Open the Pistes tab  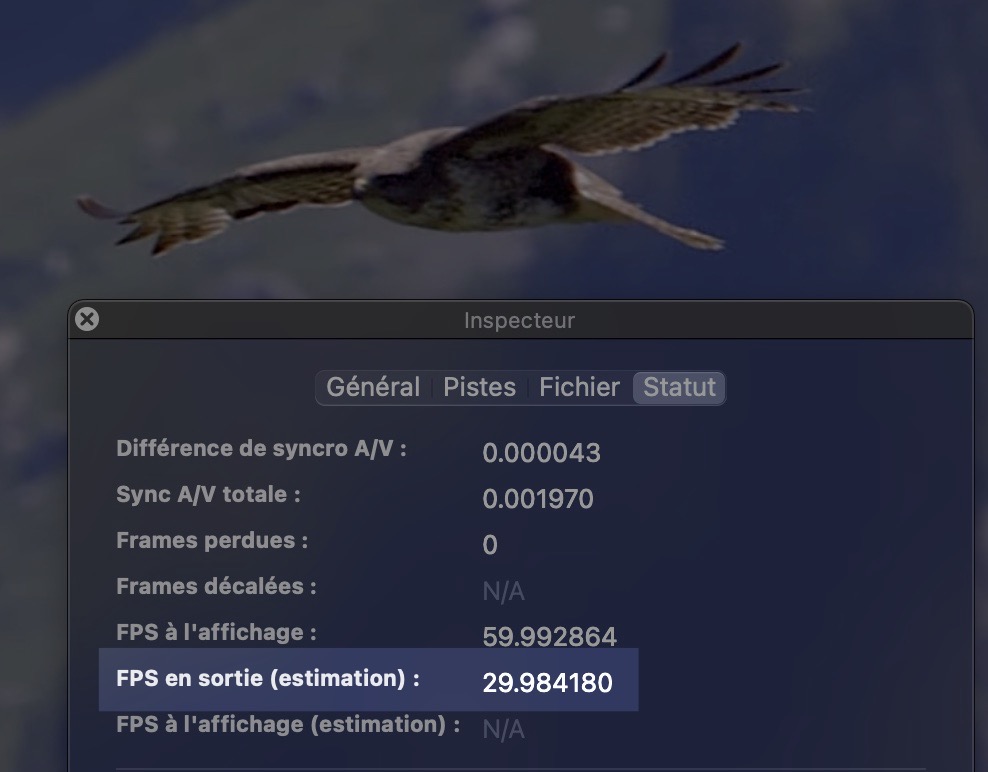click(480, 387)
